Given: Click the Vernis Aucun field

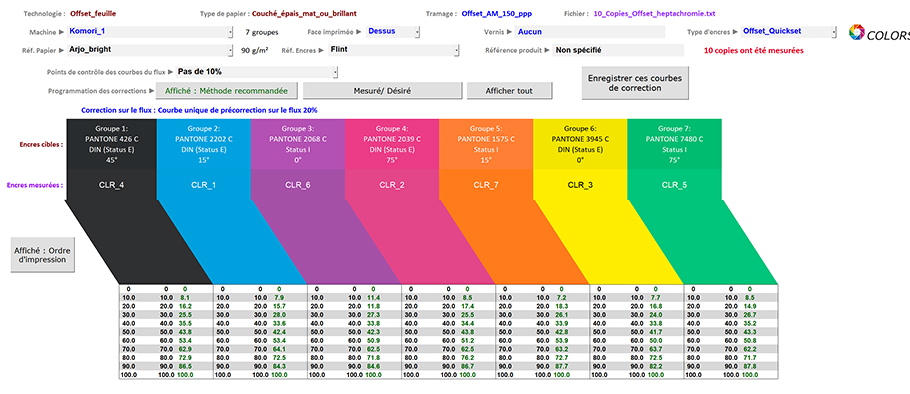Looking at the screenshot, I should [x=589, y=32].
